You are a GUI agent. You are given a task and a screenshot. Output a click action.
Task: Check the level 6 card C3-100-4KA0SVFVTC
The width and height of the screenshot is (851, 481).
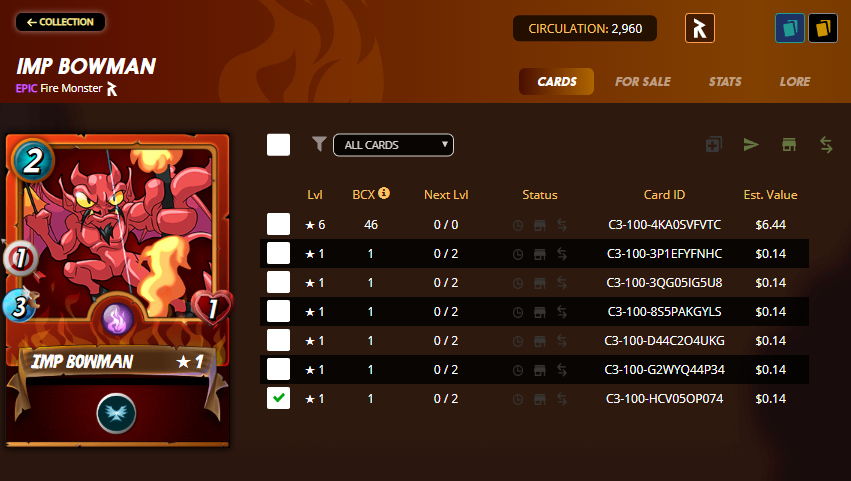pyautogui.click(x=278, y=224)
